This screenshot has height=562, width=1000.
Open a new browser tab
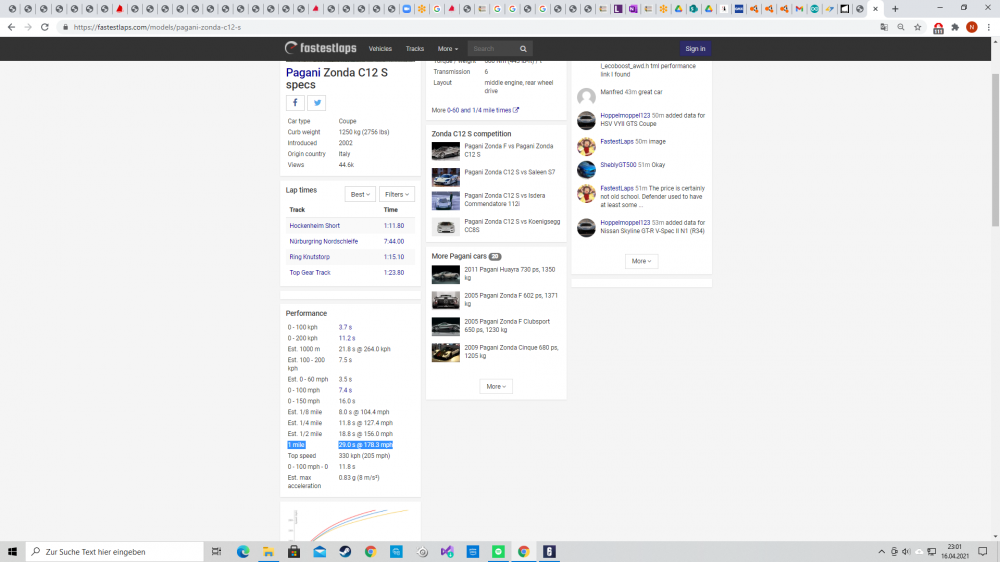click(x=895, y=9)
